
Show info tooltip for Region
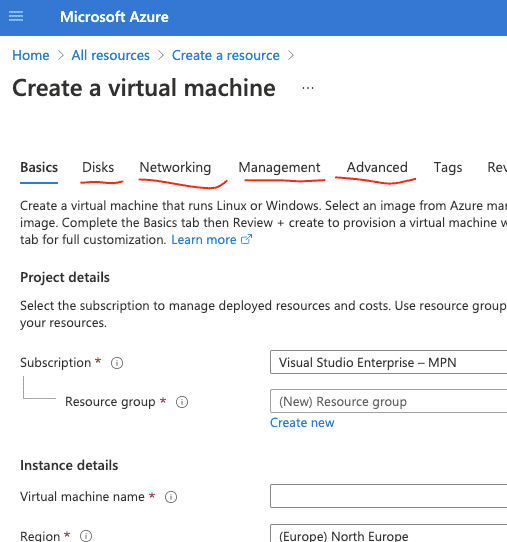tap(86, 536)
